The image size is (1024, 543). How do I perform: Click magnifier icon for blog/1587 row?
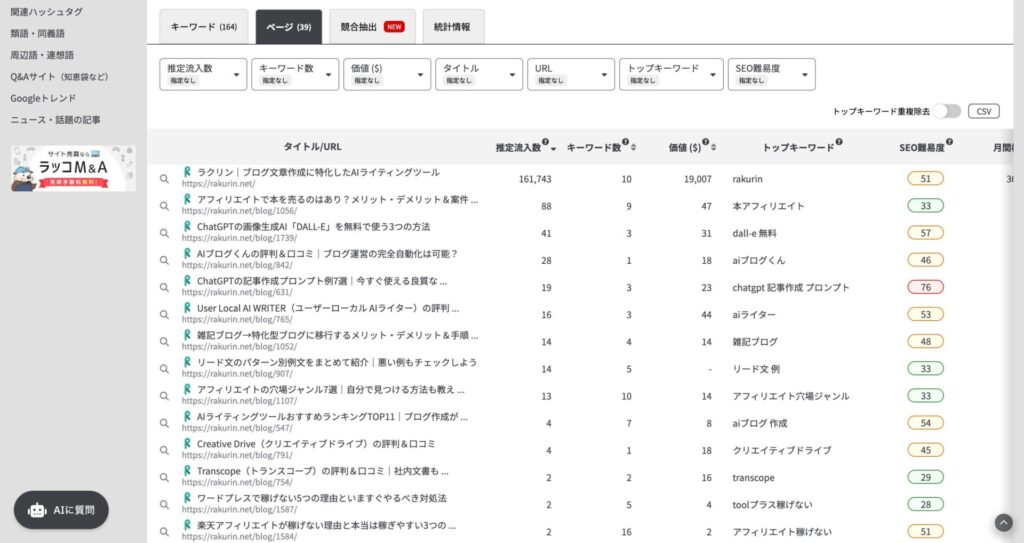point(164,504)
